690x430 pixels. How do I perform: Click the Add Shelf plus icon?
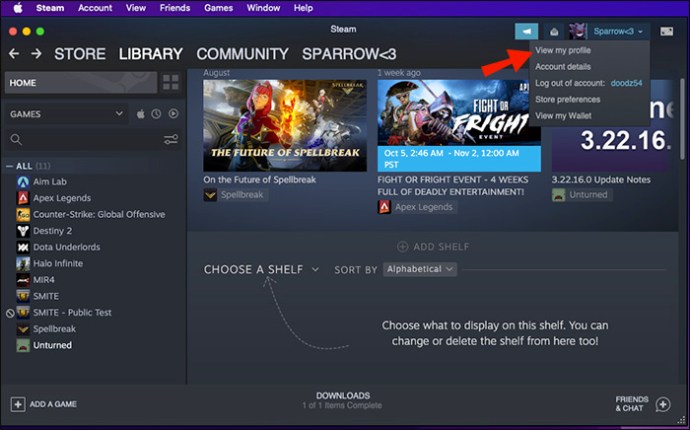click(x=402, y=246)
